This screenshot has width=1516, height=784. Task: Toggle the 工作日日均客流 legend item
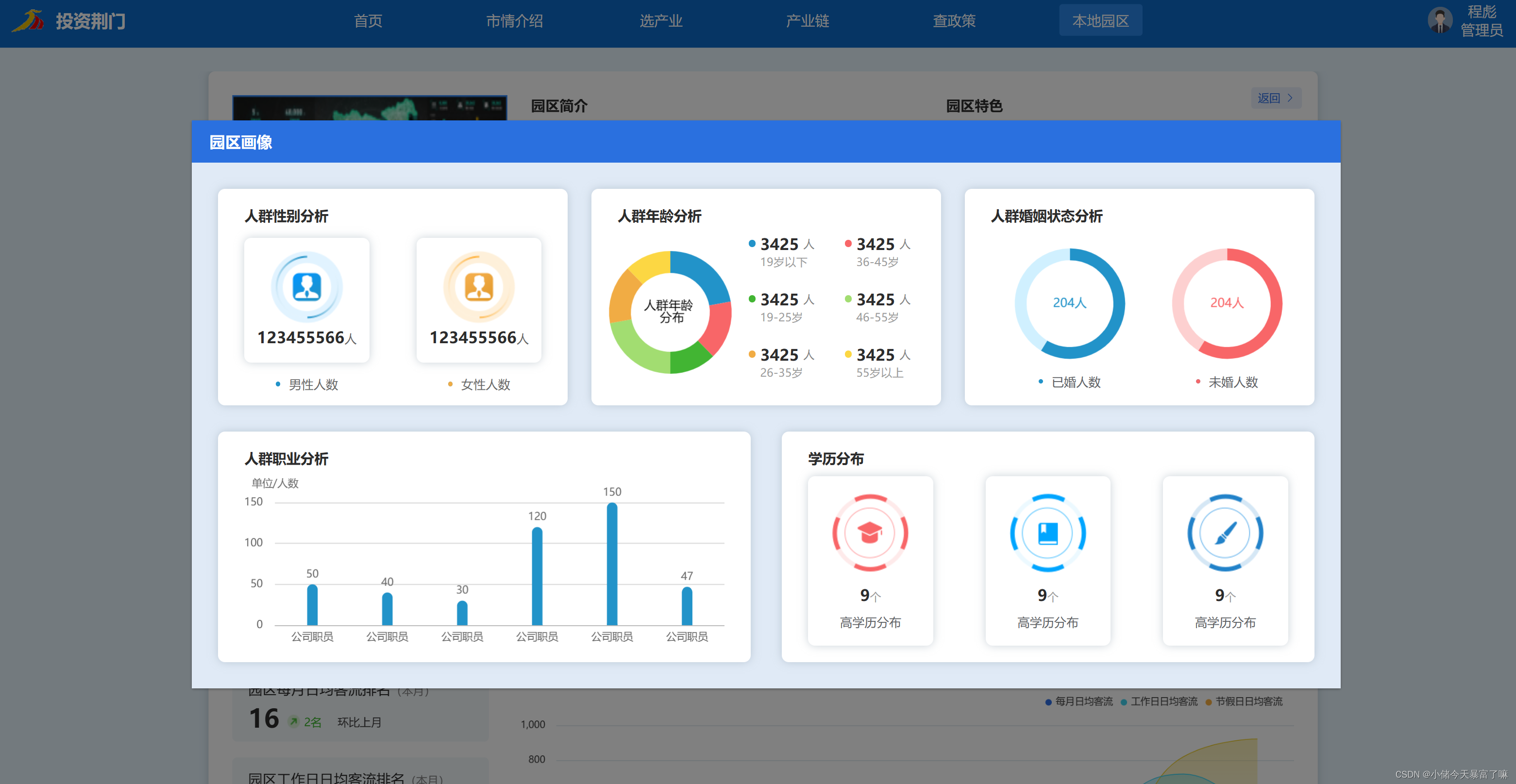click(1159, 701)
